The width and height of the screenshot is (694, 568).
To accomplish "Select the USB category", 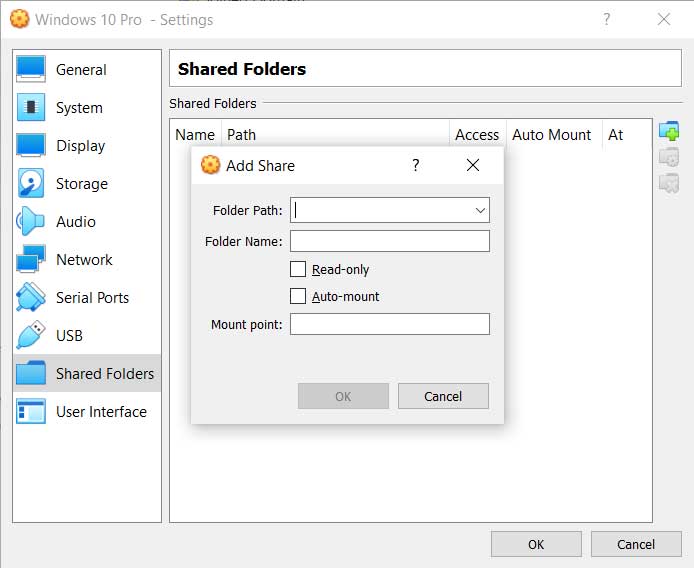I will 87,336.
